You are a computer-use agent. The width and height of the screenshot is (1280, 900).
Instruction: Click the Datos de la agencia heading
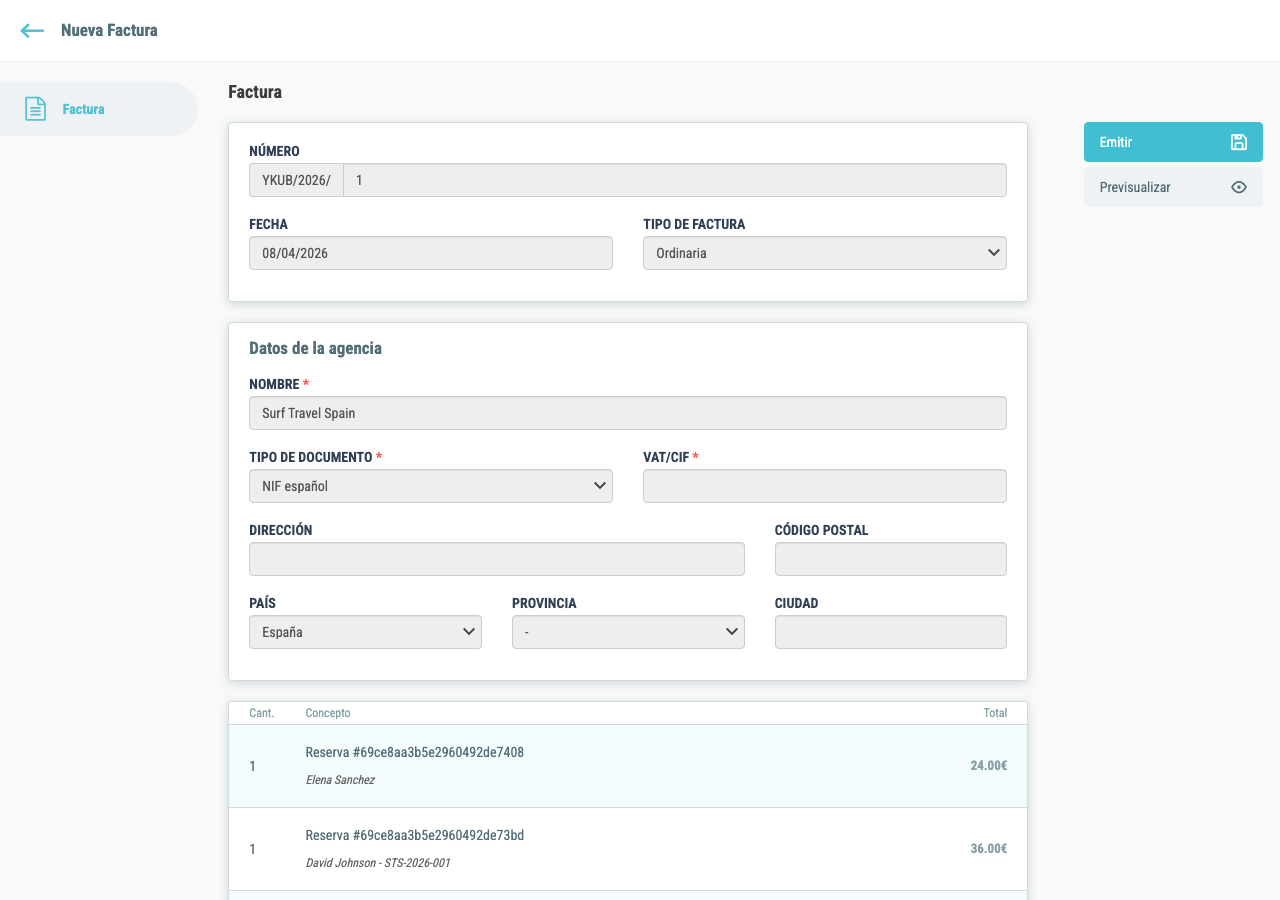point(315,349)
